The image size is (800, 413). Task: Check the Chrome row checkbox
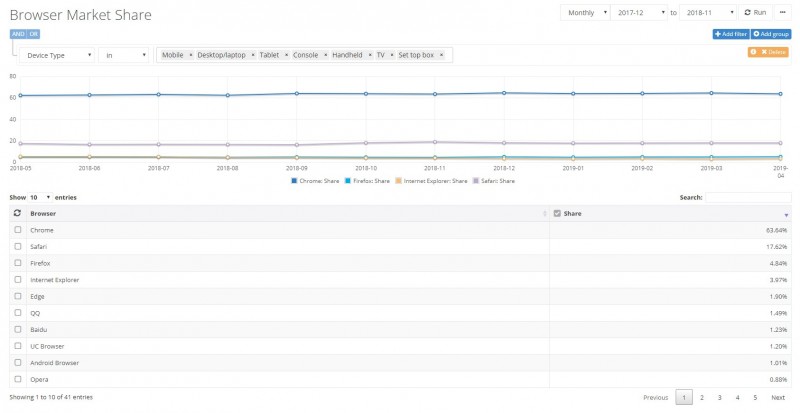pyautogui.click(x=18, y=230)
